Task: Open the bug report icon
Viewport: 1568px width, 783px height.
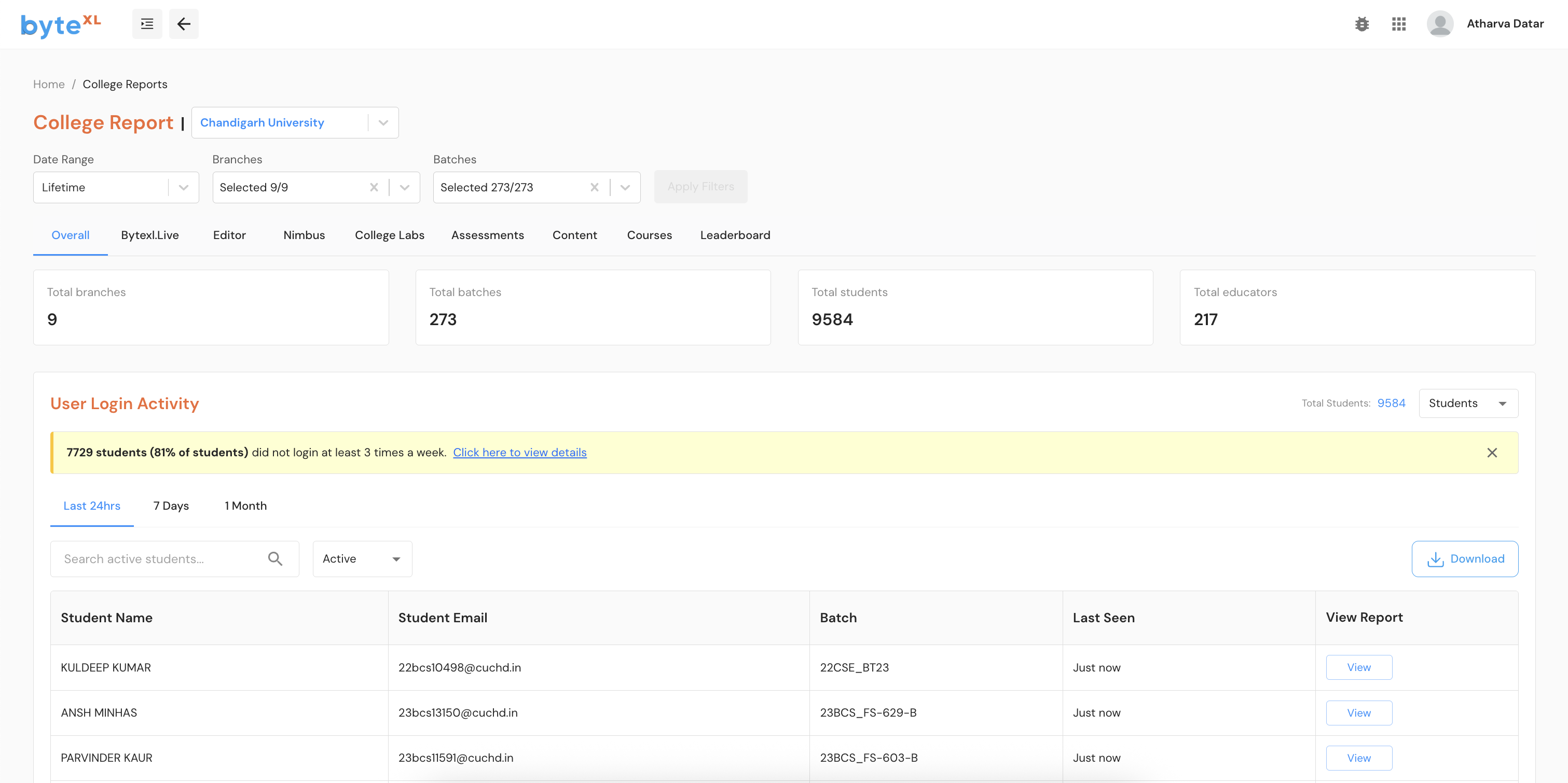Action: (x=1361, y=24)
